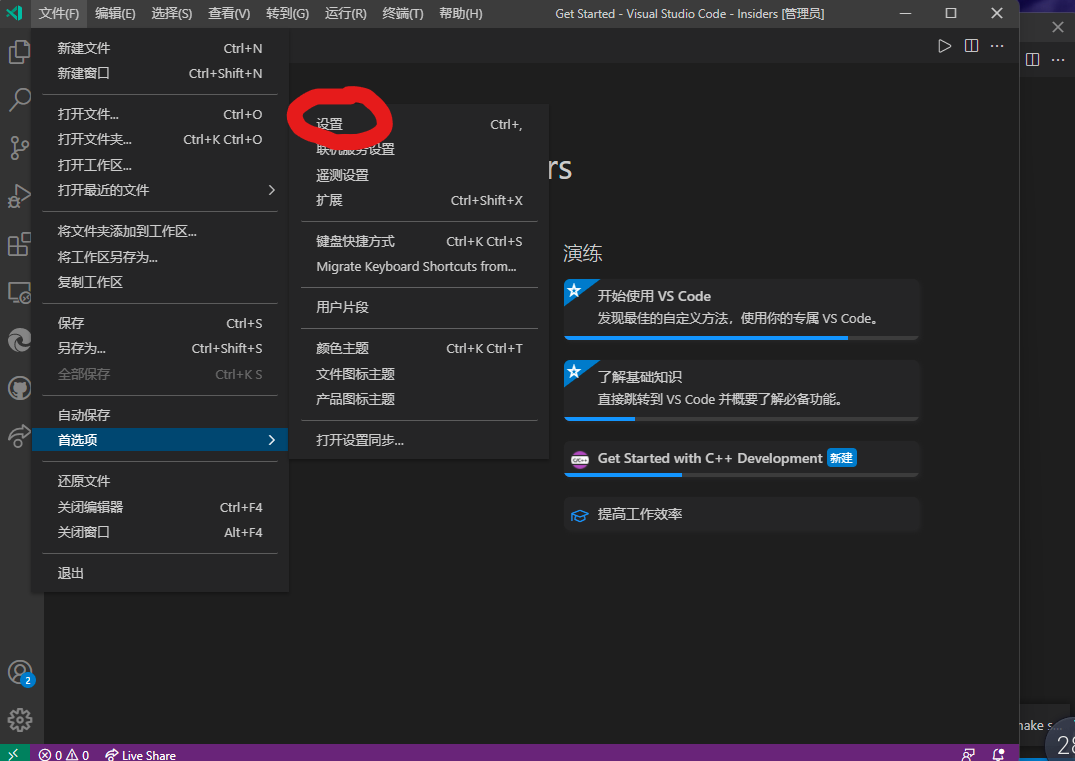The width and height of the screenshot is (1075, 761).
Task: Open the Extensions view icon
Action: (19, 244)
